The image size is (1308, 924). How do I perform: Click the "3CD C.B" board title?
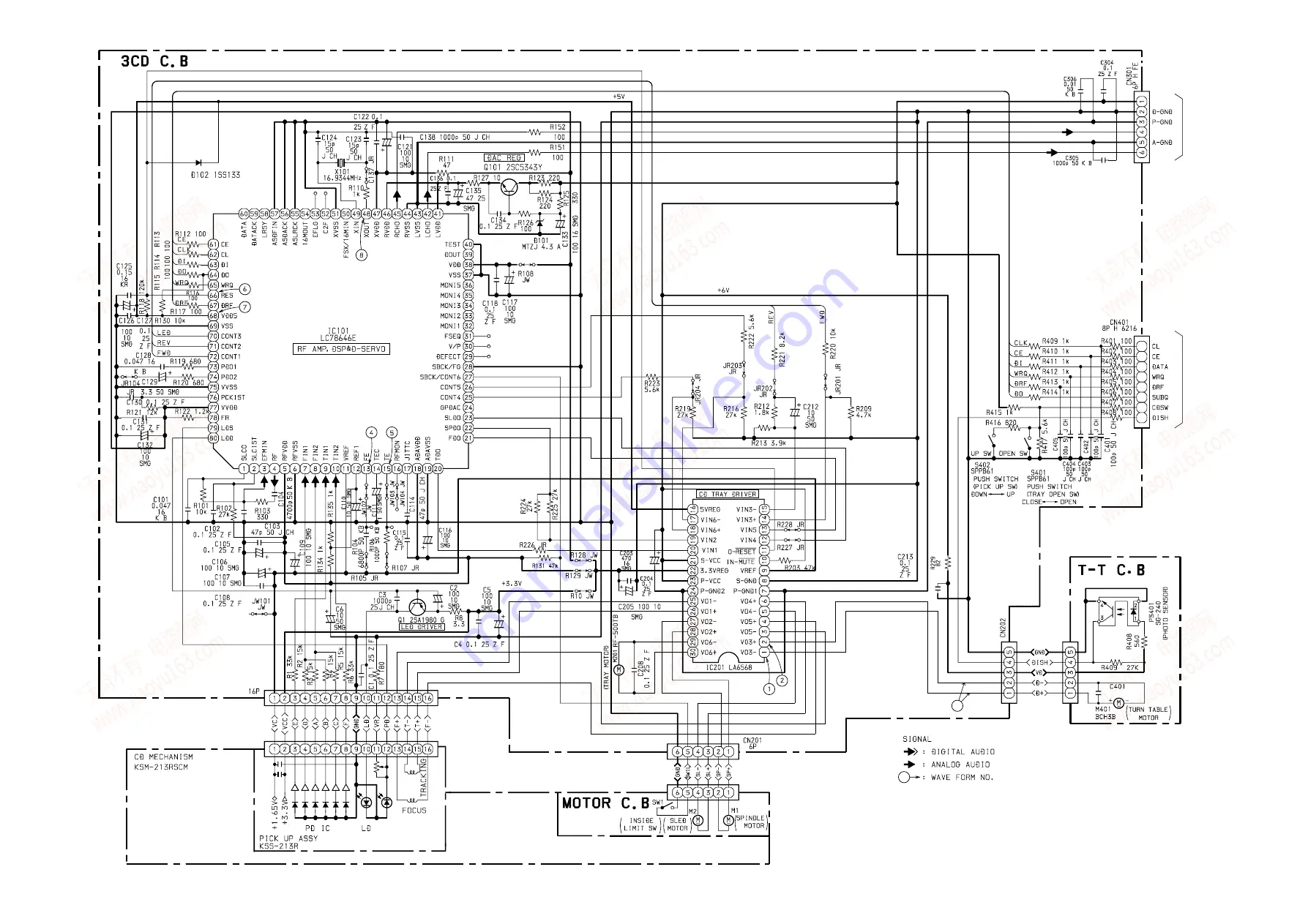154,61
